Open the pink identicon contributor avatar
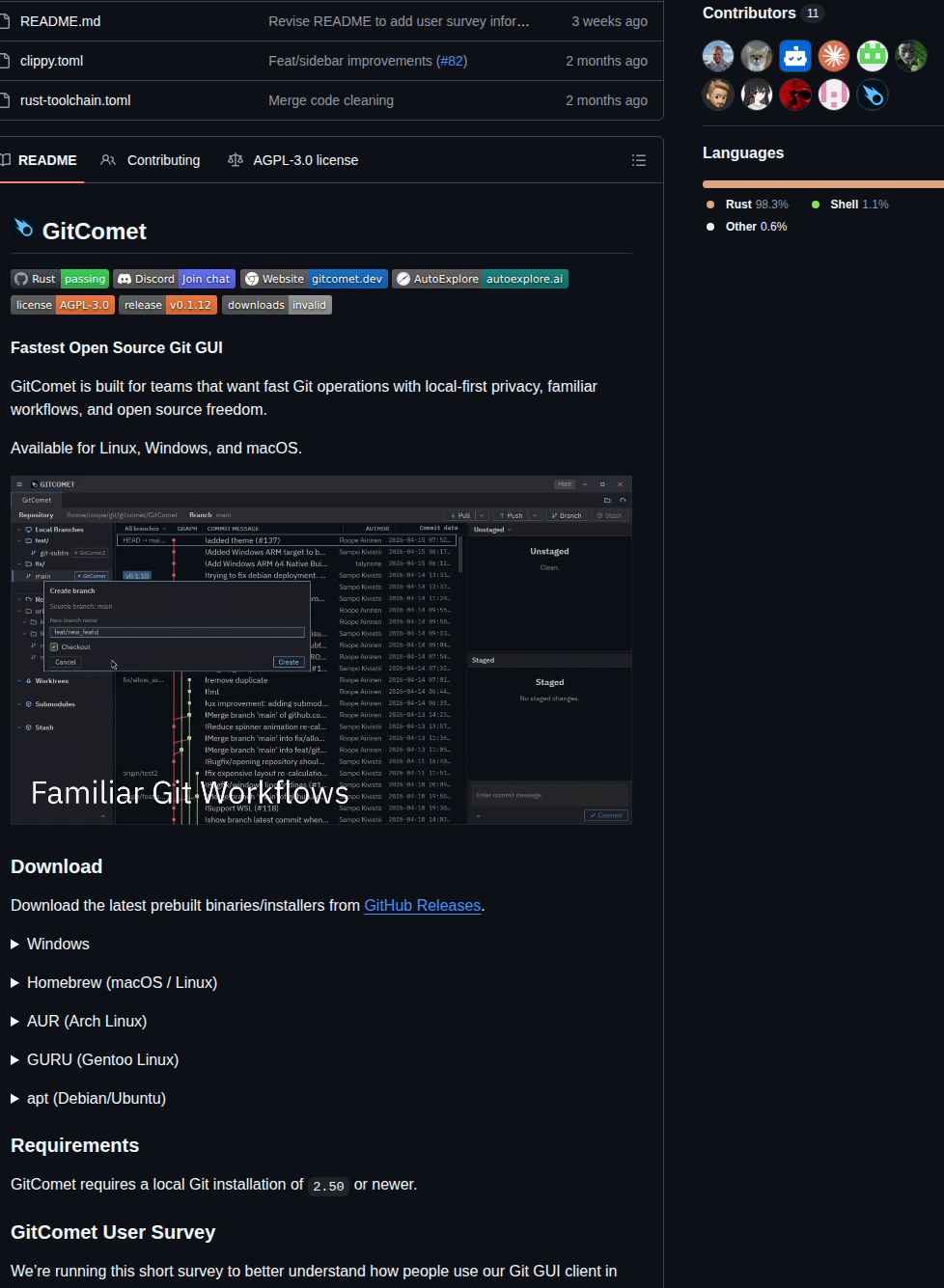The image size is (944, 1288). (x=834, y=95)
